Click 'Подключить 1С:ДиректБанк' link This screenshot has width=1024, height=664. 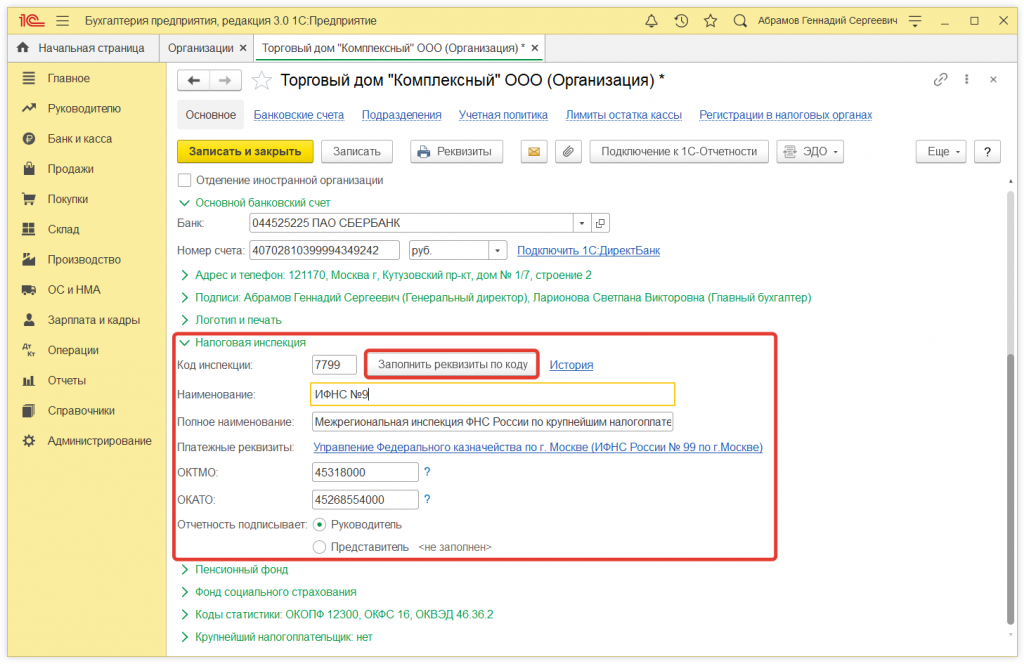pos(588,250)
